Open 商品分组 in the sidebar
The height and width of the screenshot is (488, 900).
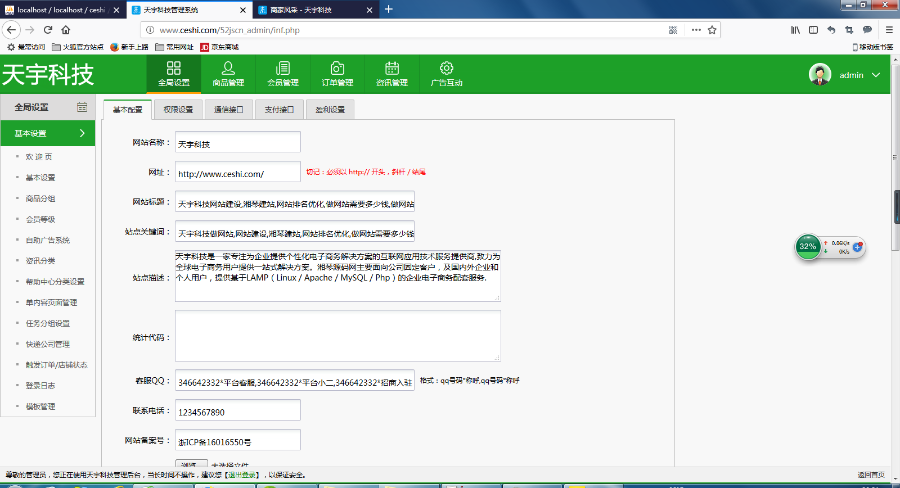(x=40, y=198)
